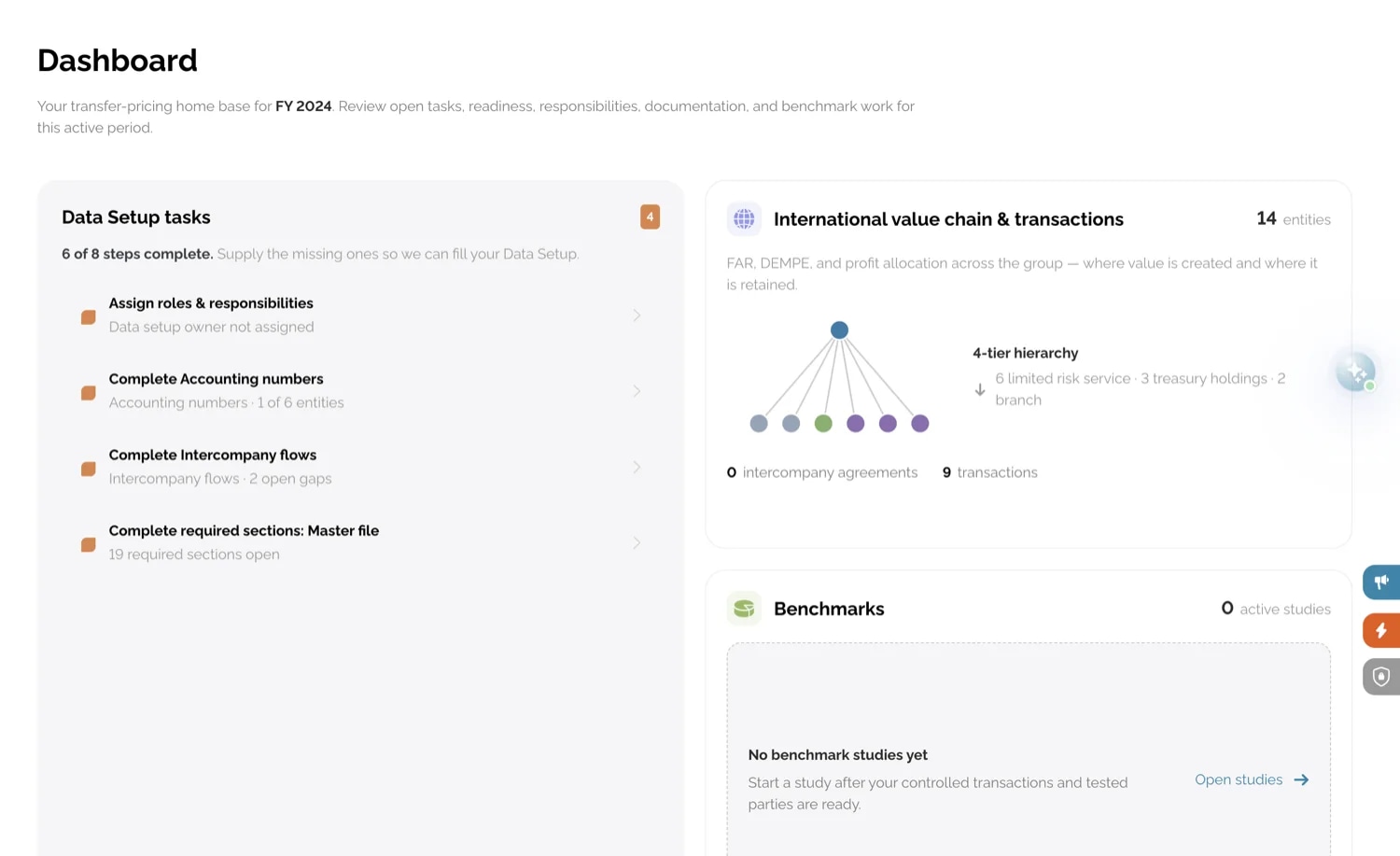
Task: Click the International value chain & transactions heading
Action: (x=948, y=219)
